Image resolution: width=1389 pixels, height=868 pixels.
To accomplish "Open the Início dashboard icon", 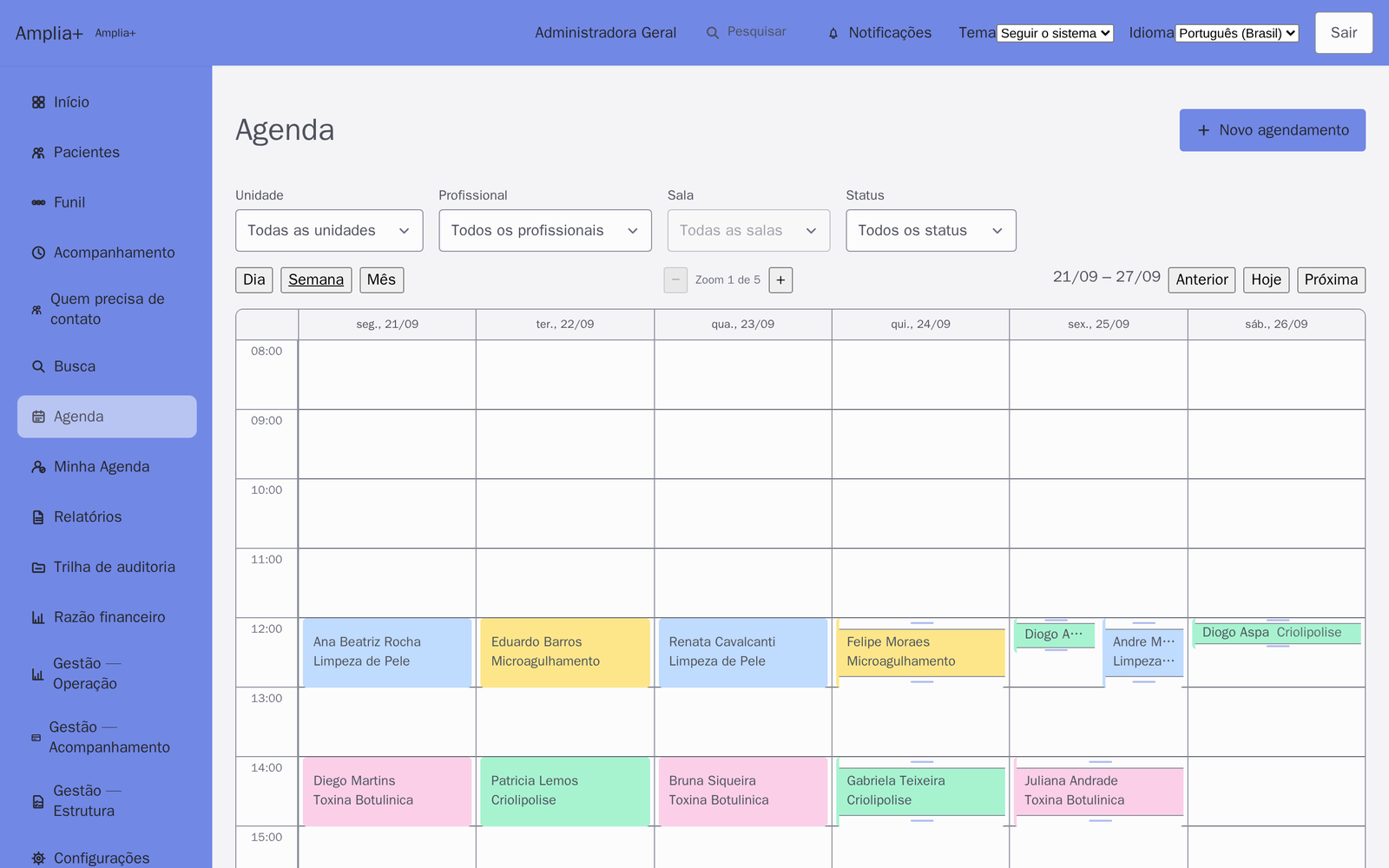I will (38, 102).
